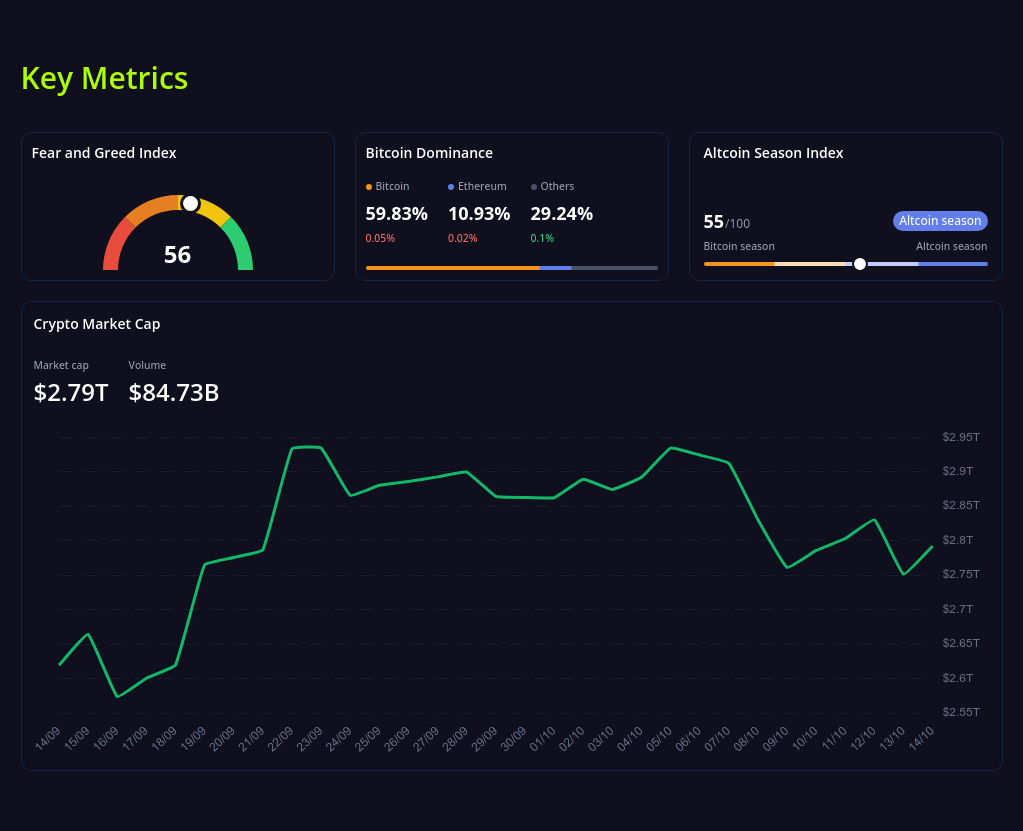The height and width of the screenshot is (831, 1023).
Task: Click the Altcoin Season Index slider handle
Action: pyautogui.click(x=860, y=264)
